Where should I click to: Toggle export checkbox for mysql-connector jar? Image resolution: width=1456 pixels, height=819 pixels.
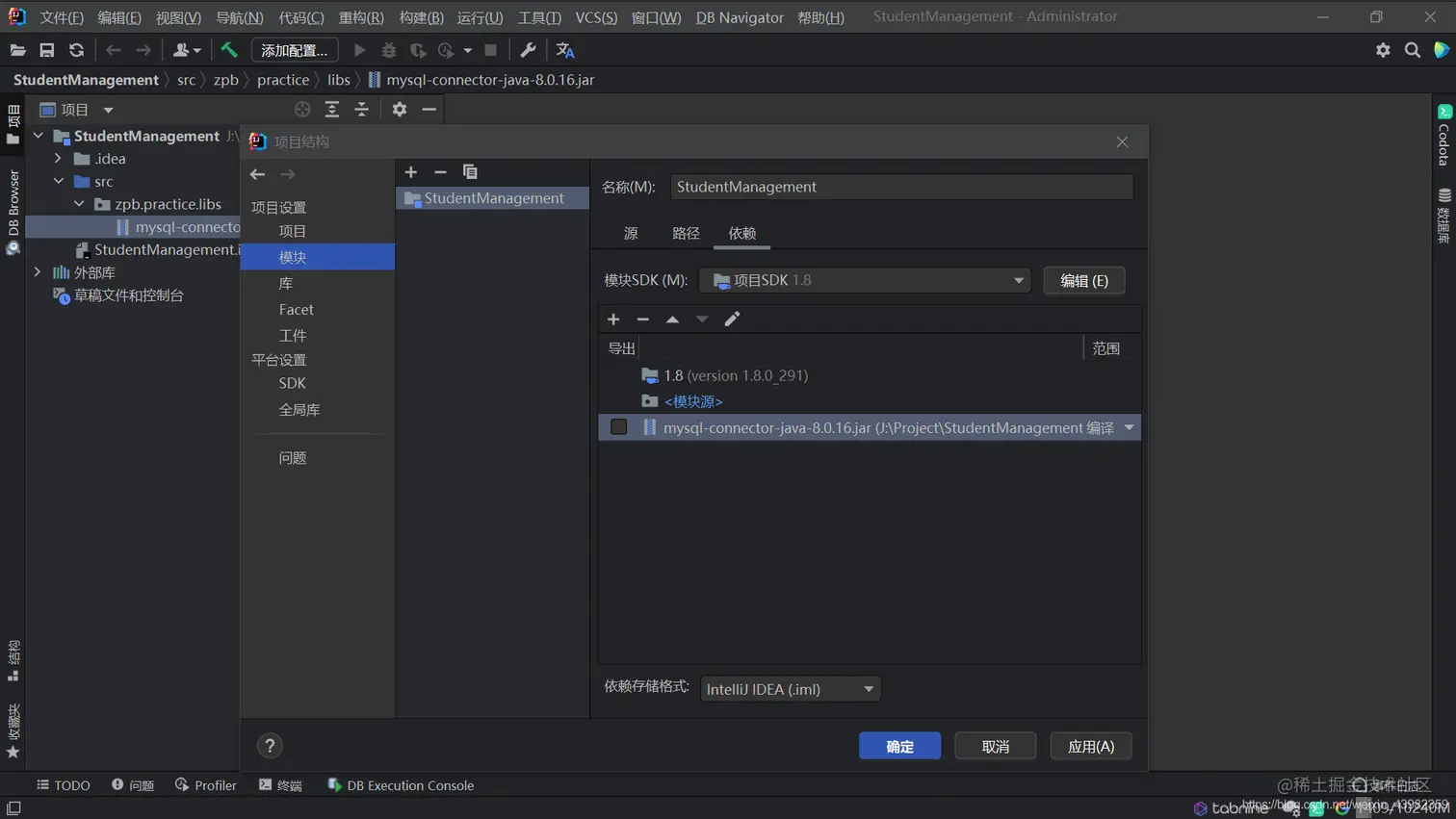[618, 427]
